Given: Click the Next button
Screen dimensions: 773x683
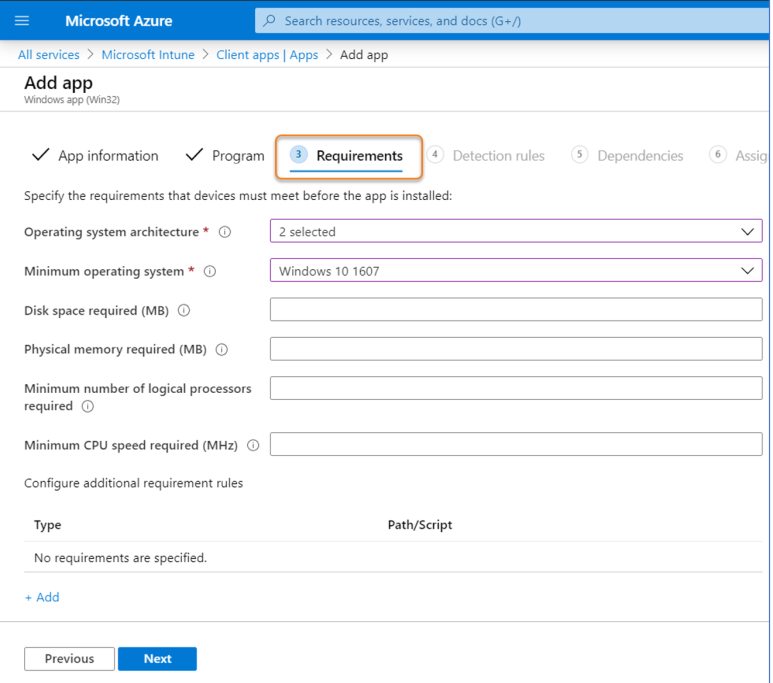Looking at the screenshot, I should (x=157, y=659).
